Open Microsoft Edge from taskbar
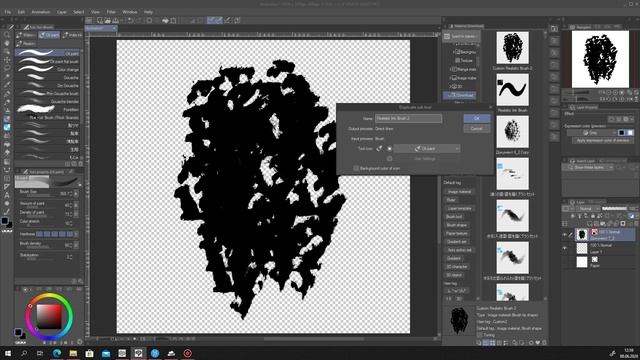The image size is (640, 360). point(57,353)
